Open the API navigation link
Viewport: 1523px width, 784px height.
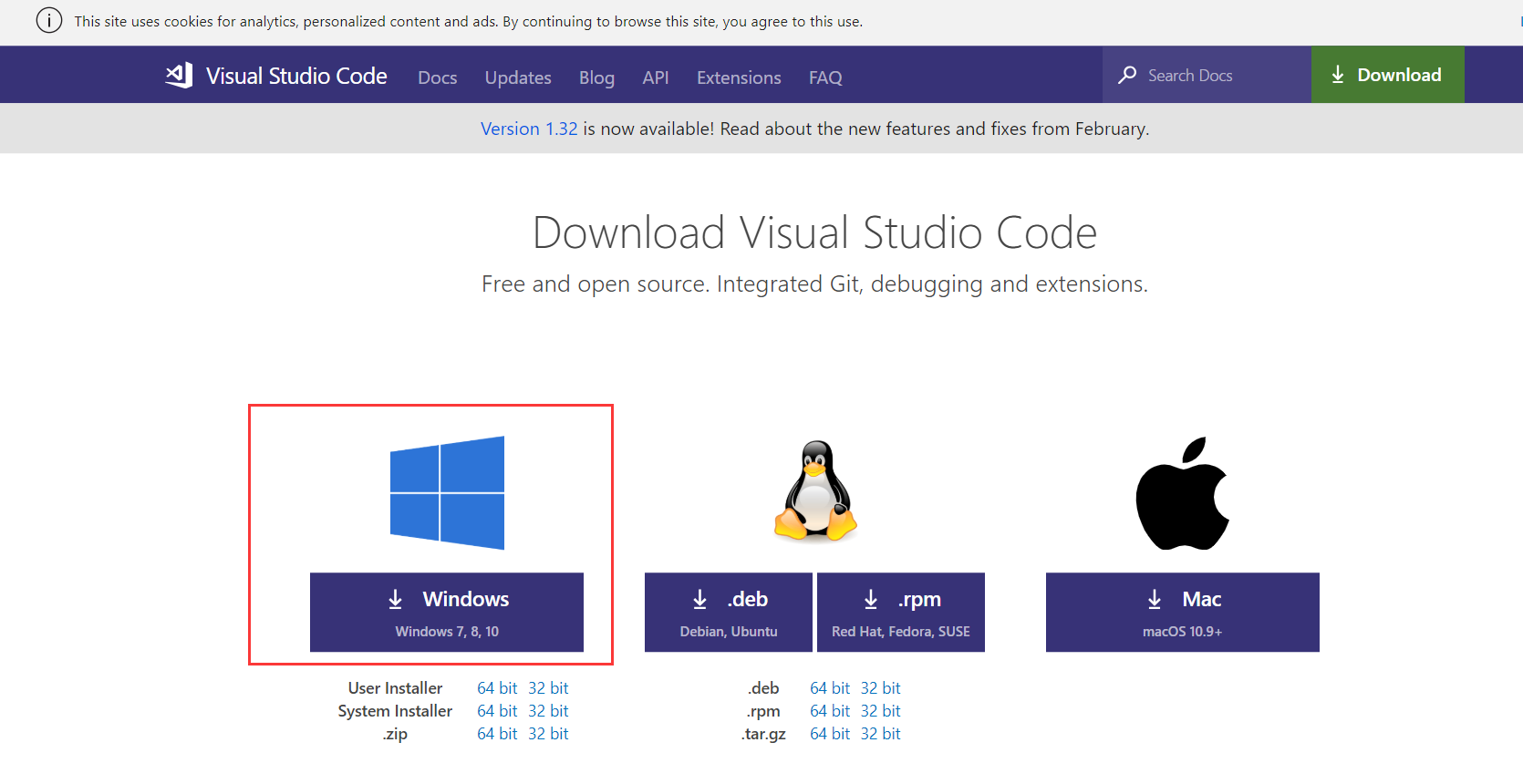pos(656,77)
